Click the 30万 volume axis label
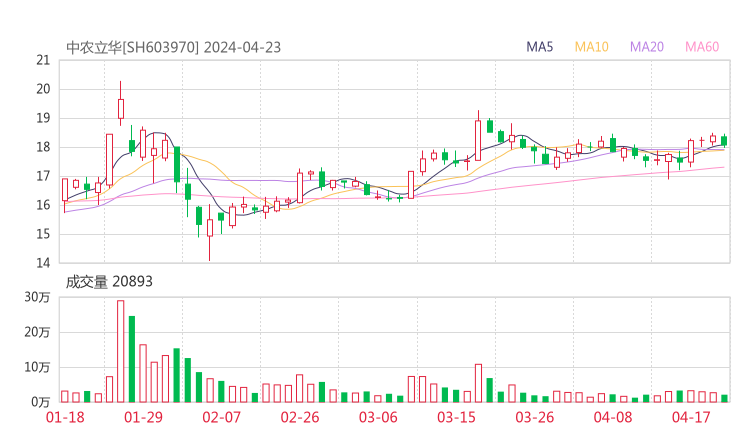The height and width of the screenshot is (440, 740). pyautogui.click(x=37, y=297)
